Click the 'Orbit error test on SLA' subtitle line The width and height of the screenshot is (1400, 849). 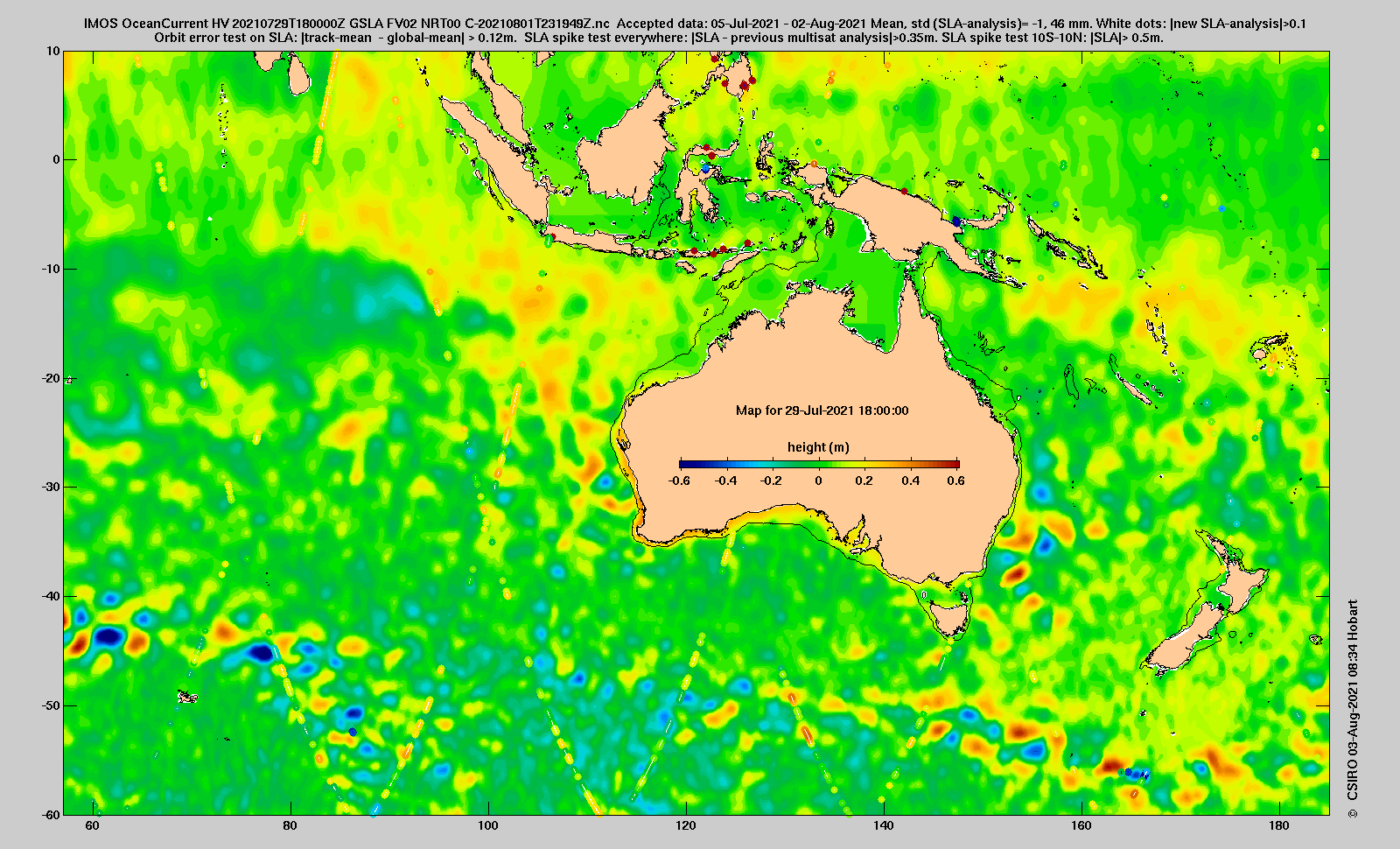658,38
